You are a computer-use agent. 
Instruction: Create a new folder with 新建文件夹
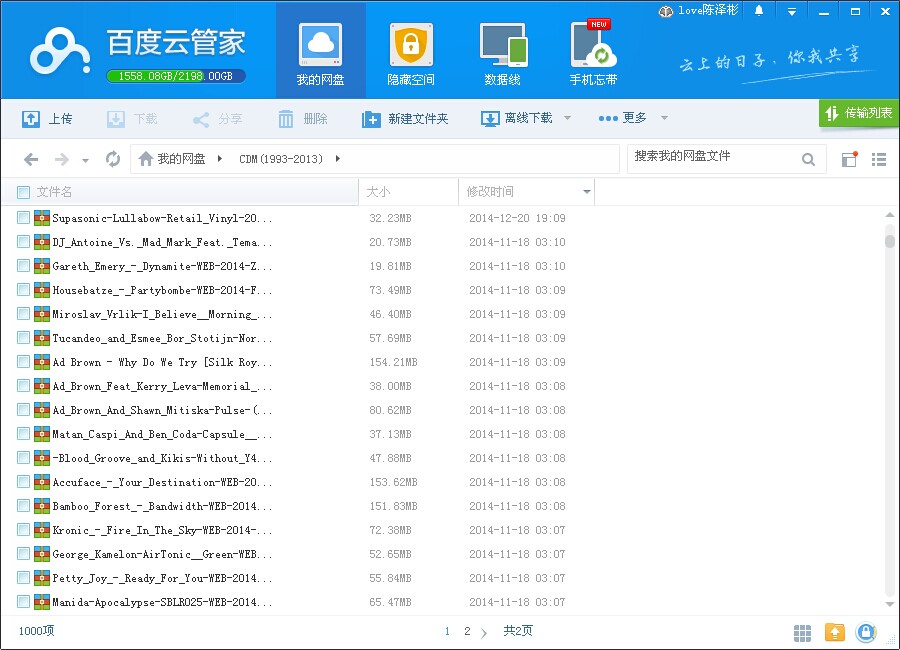point(405,119)
